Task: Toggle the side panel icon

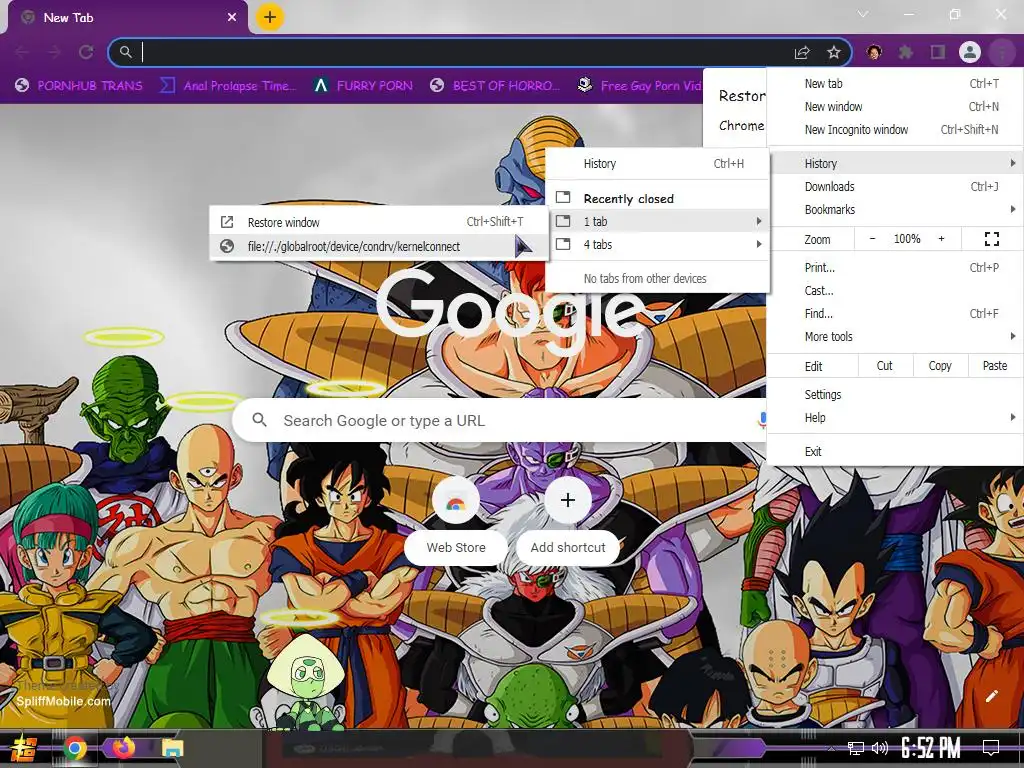Action: click(x=938, y=52)
